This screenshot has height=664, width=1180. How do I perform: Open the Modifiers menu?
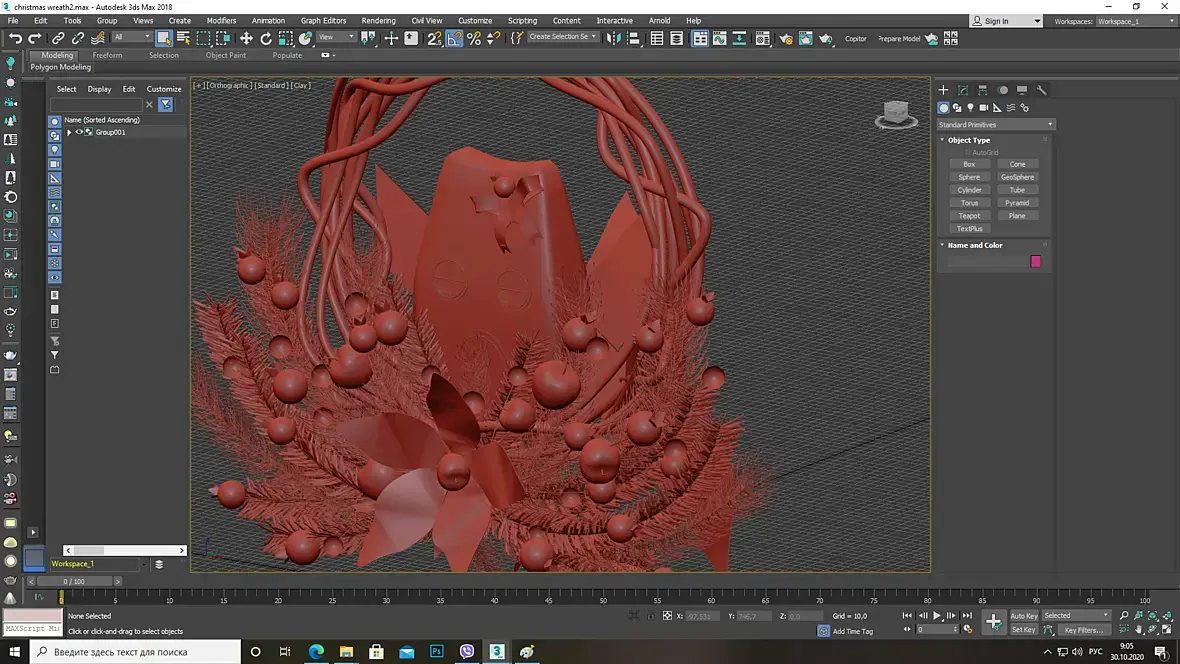pos(221,20)
